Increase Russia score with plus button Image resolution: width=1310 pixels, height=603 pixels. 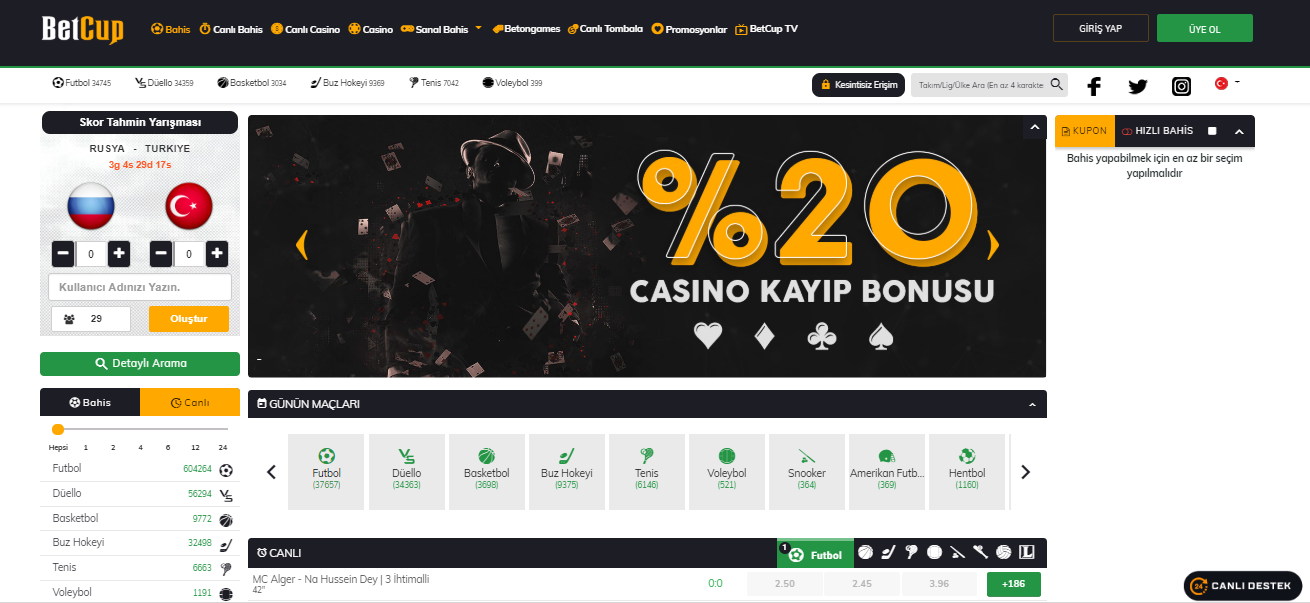point(118,254)
